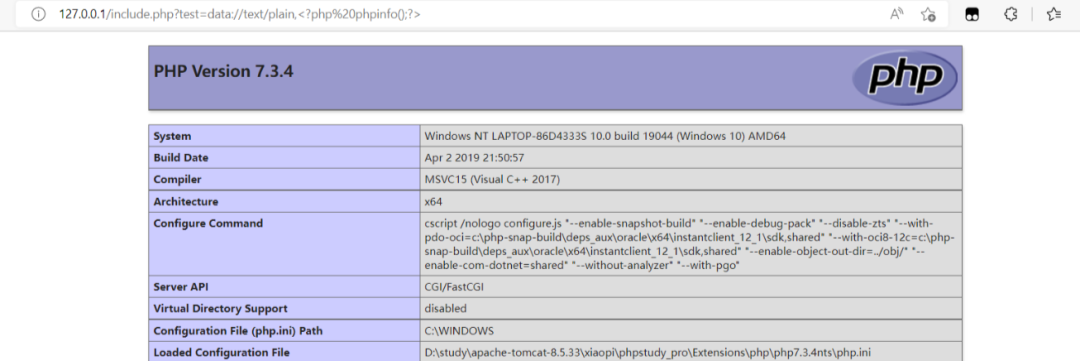Click MSVC15 (Visual C++ 2017) value
The height and width of the screenshot is (361, 1080).
pos(492,180)
